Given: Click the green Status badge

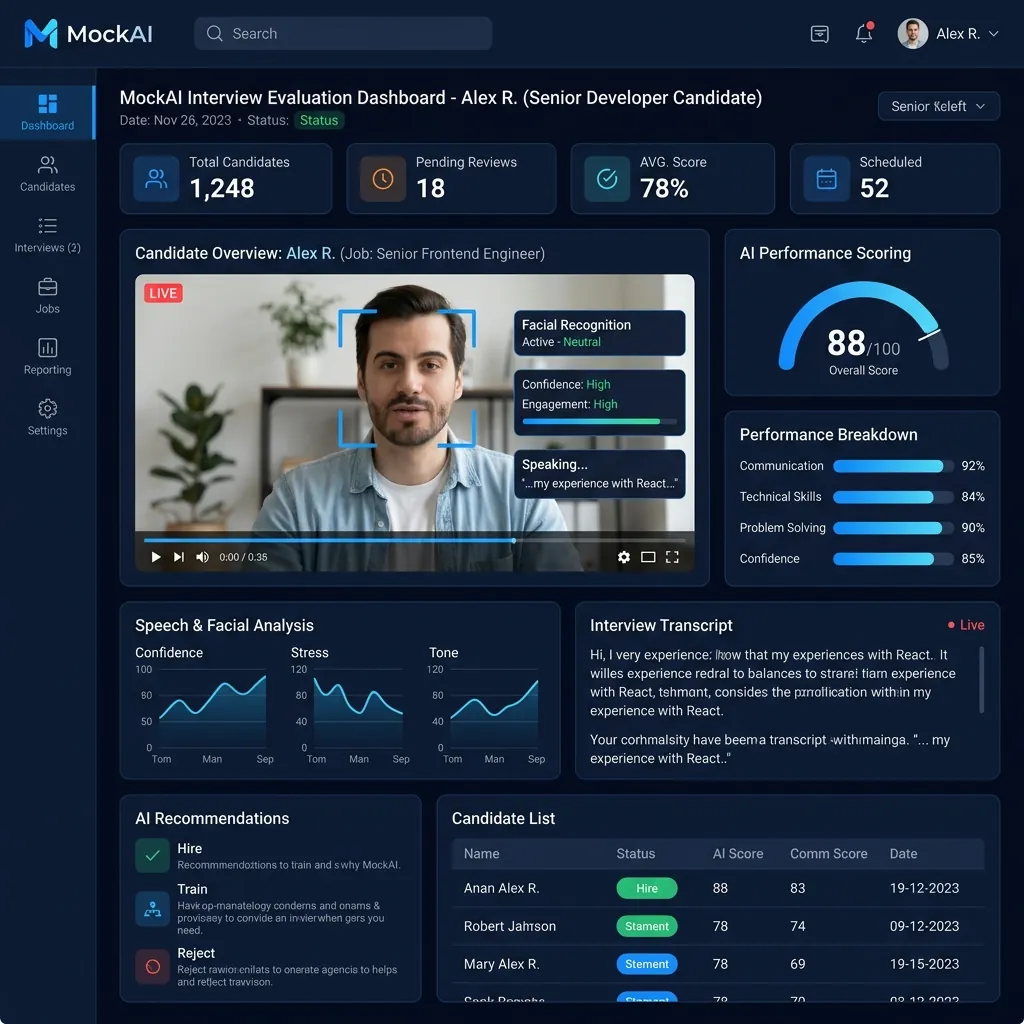Looking at the screenshot, I should point(319,120).
